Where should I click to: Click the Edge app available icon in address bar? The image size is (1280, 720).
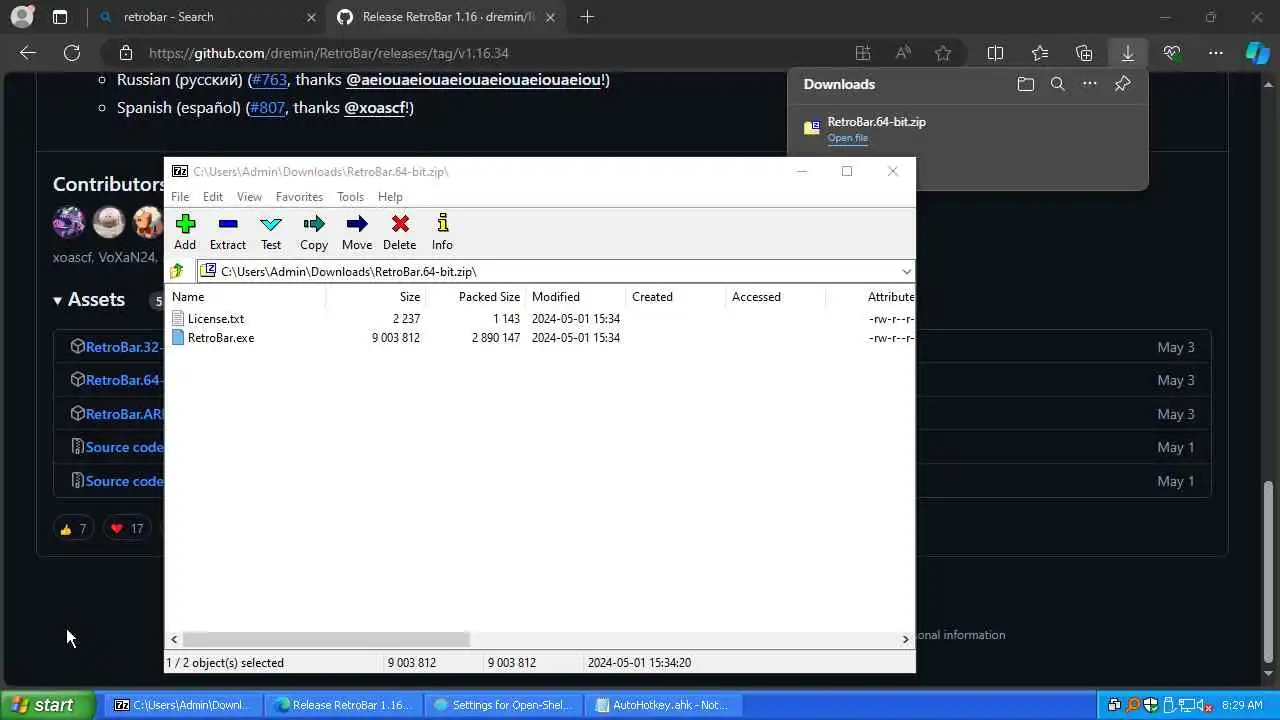coord(863,53)
